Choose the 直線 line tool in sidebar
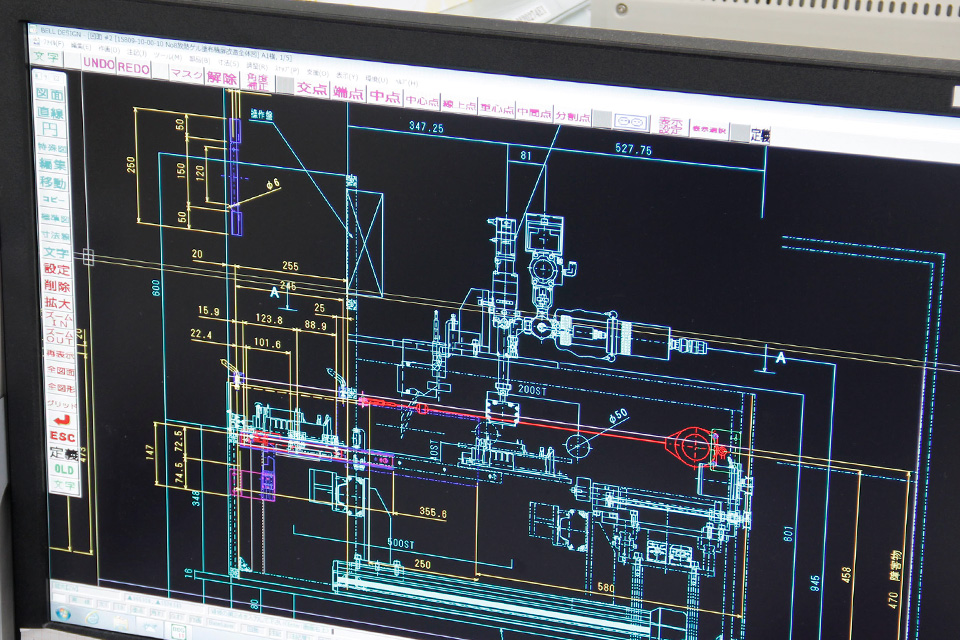 [51, 113]
